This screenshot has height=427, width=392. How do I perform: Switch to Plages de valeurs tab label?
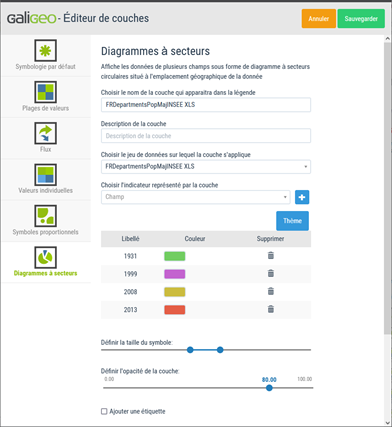coord(46,108)
